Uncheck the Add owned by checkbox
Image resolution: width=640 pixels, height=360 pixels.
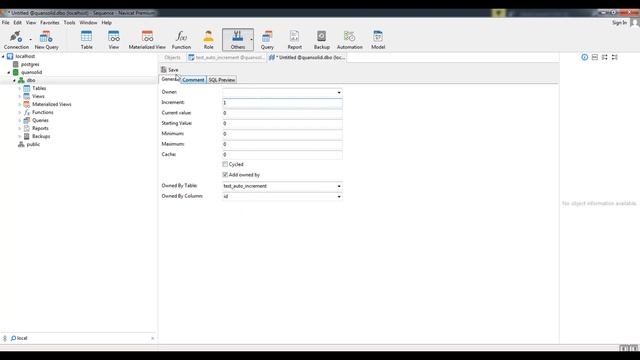point(225,175)
